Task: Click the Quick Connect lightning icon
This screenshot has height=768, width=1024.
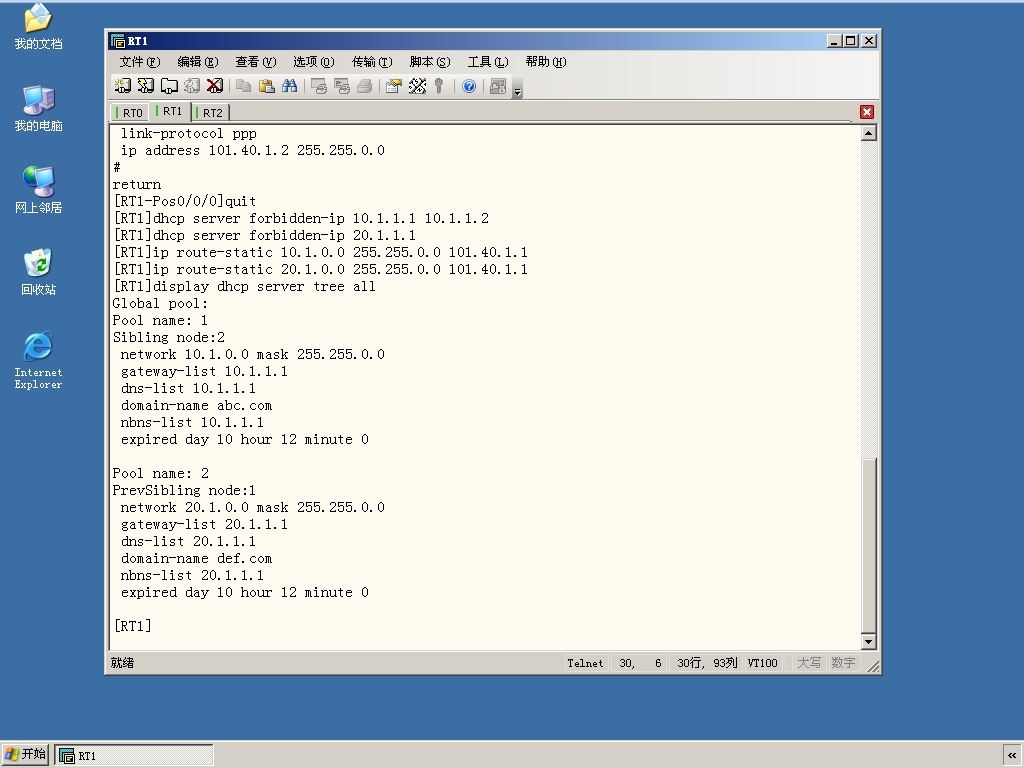Action: [x=146, y=86]
